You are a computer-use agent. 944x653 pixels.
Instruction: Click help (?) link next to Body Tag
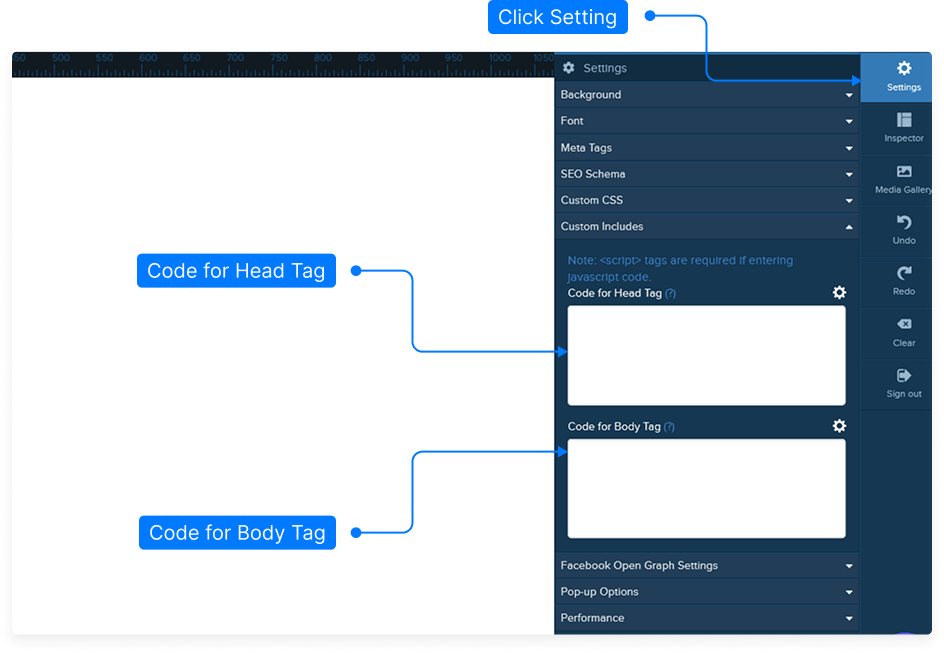pos(669,427)
